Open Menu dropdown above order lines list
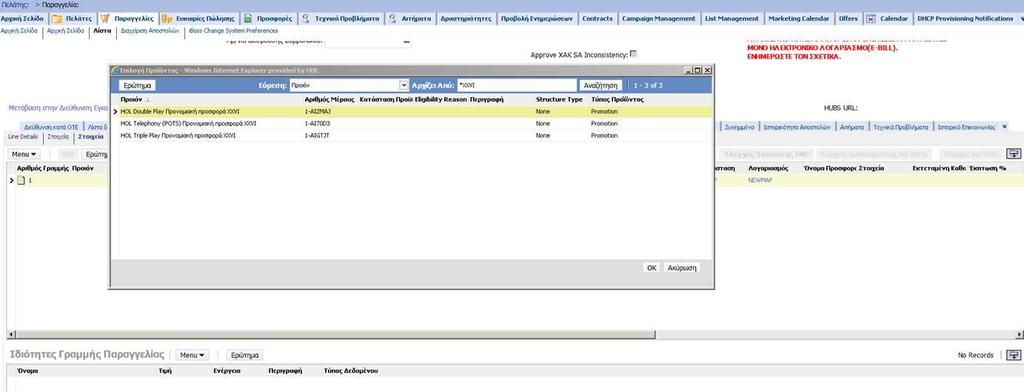 24,154
